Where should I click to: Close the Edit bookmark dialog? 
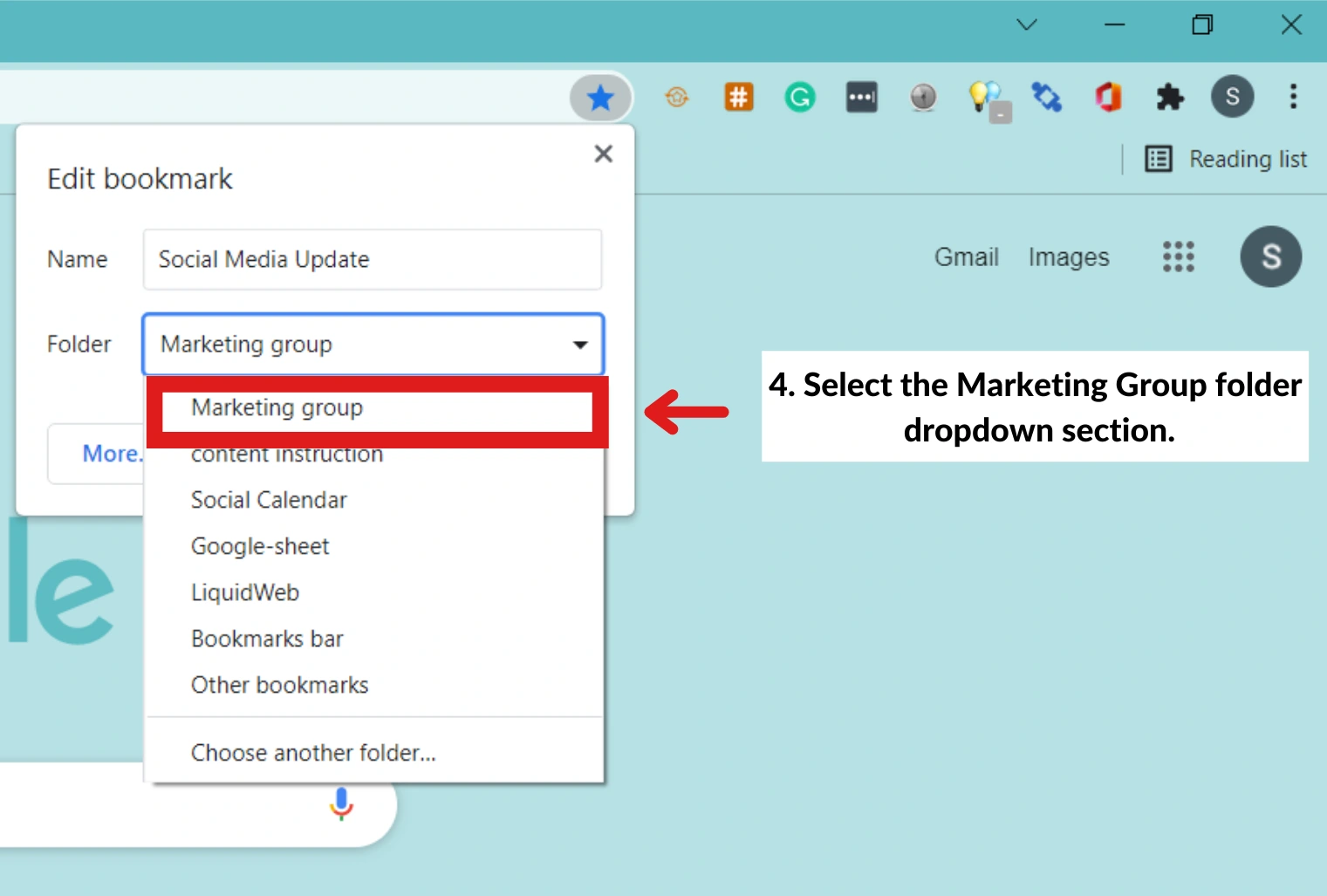click(x=603, y=154)
